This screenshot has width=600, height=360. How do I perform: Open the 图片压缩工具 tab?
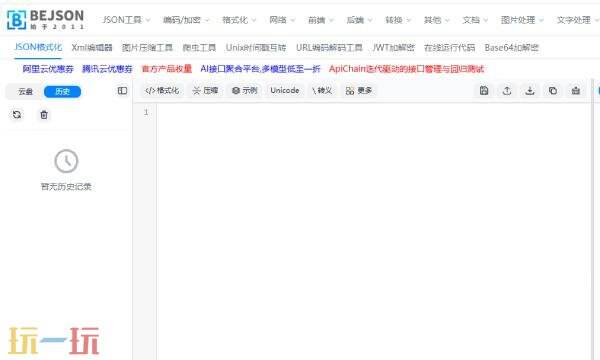click(147, 47)
